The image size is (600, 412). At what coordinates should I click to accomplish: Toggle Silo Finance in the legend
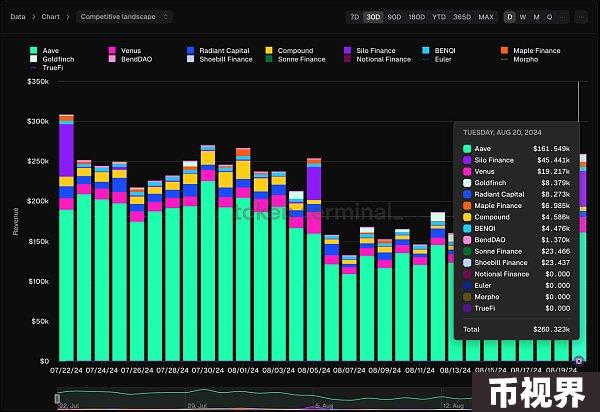370,50
